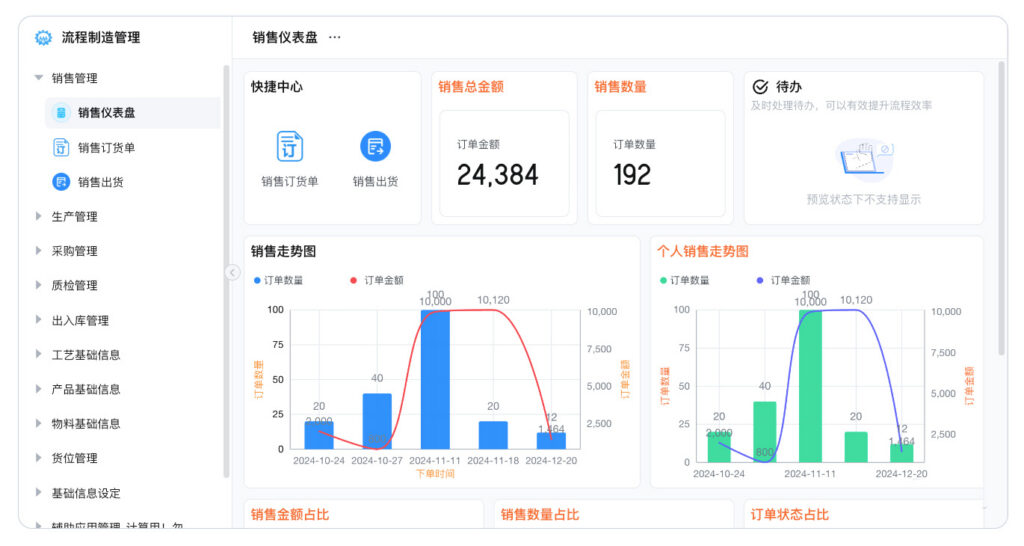Toggle 订单金额 legend in 销售走势图
Screen dimensions: 1024x546
click(x=377, y=281)
